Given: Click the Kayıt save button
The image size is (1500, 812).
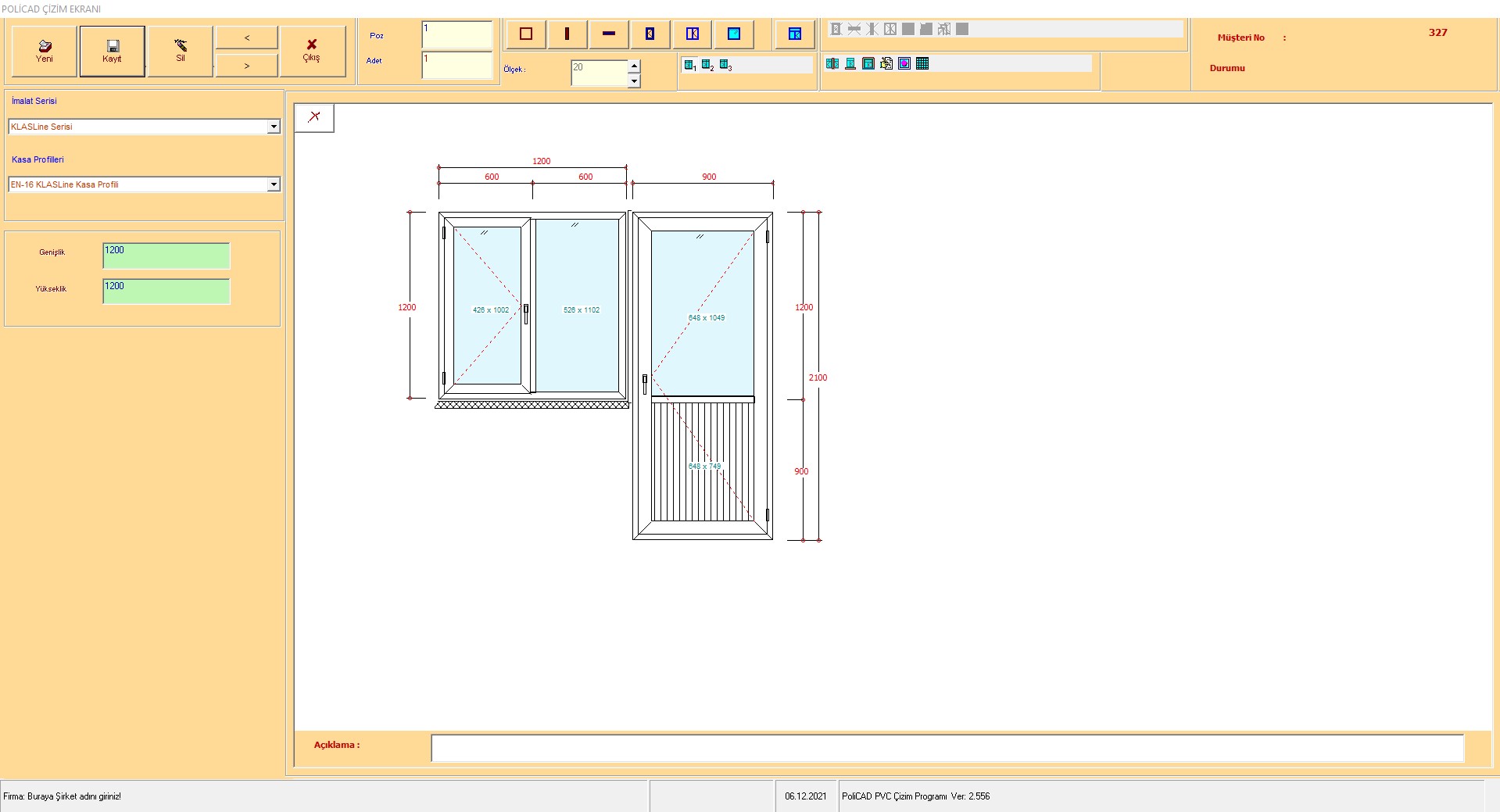Looking at the screenshot, I should click(112, 52).
